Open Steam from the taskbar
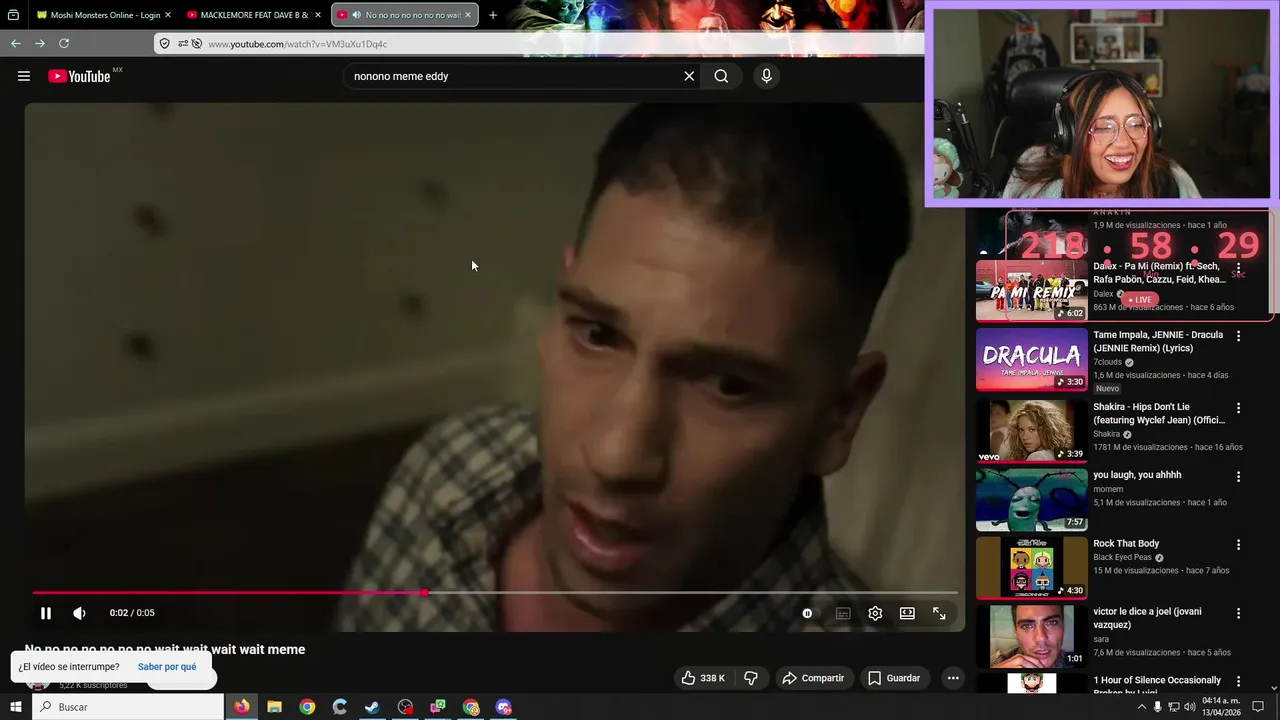The height and width of the screenshot is (720, 1280). point(372,707)
